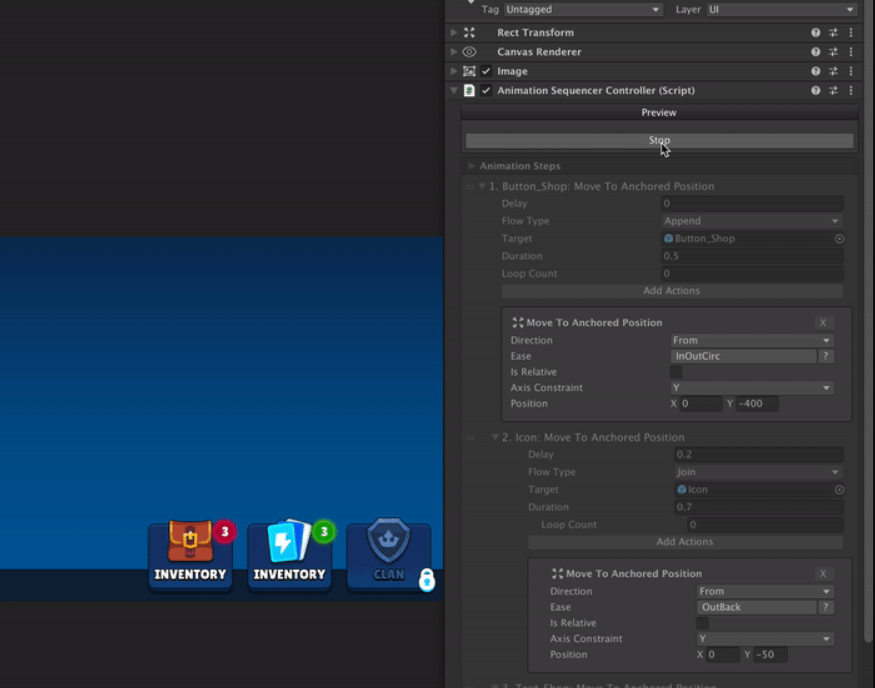Viewport: 875px width, 688px height.
Task: Open the Layer dropdown showing UI
Action: coord(781,9)
